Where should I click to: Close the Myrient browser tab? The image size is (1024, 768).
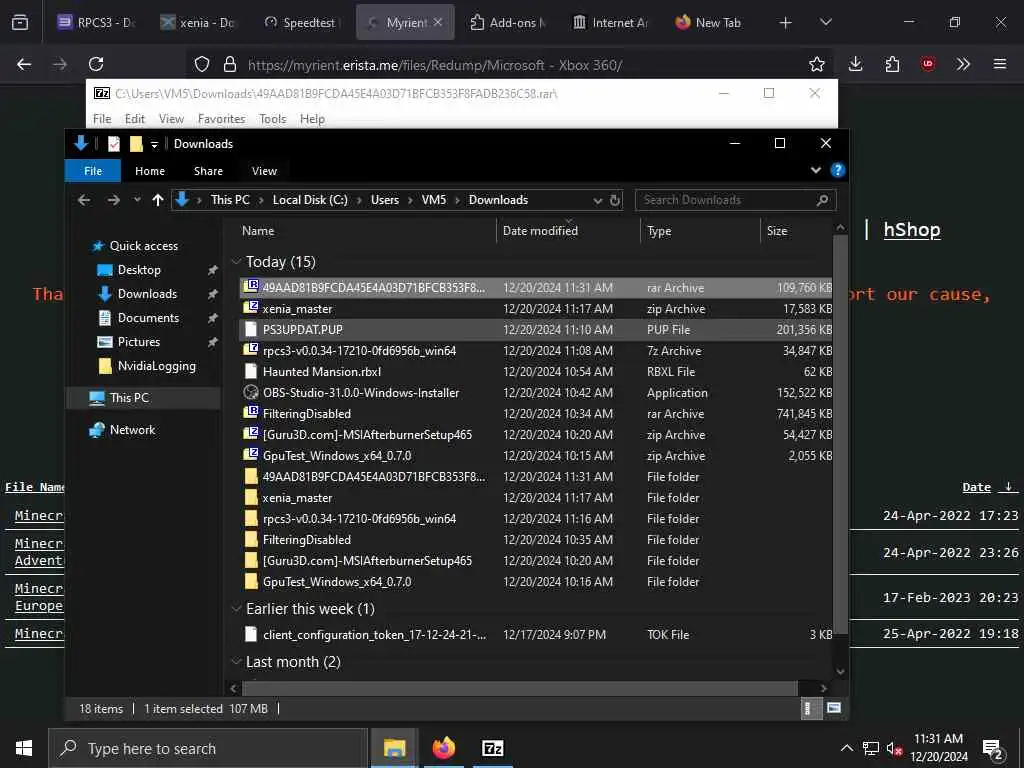[438, 22]
